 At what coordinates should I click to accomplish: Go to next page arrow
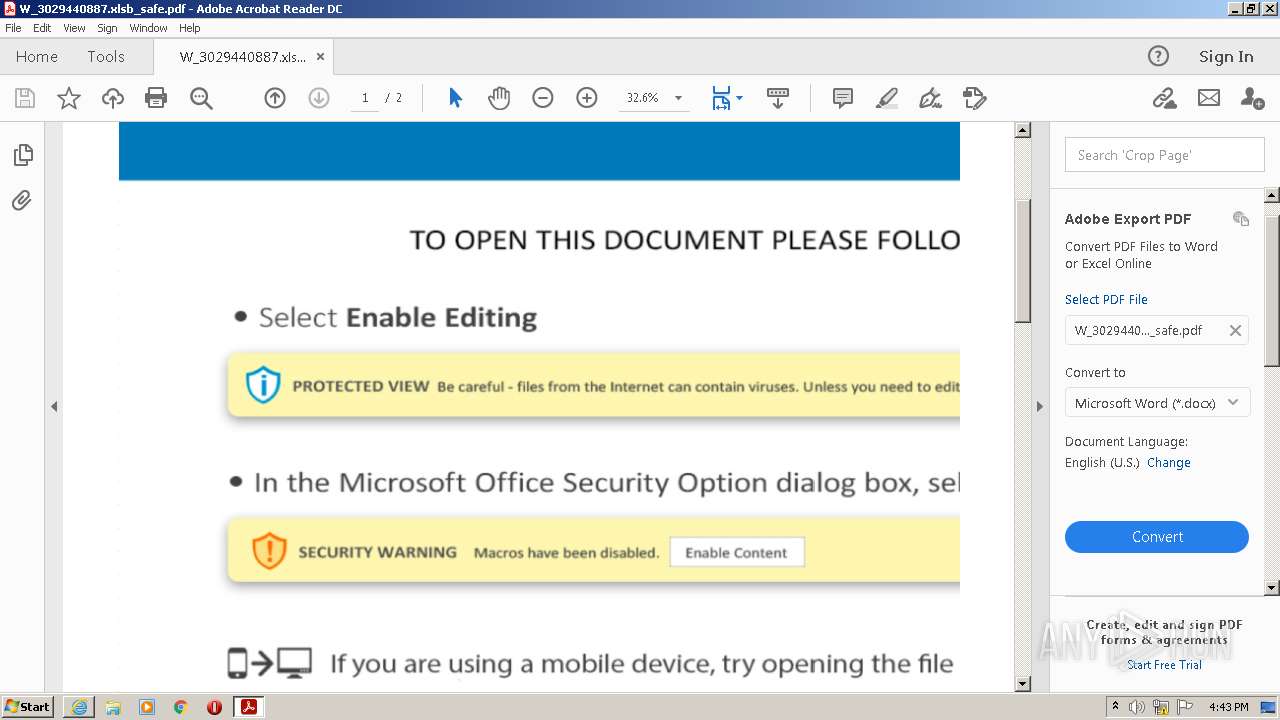(319, 98)
